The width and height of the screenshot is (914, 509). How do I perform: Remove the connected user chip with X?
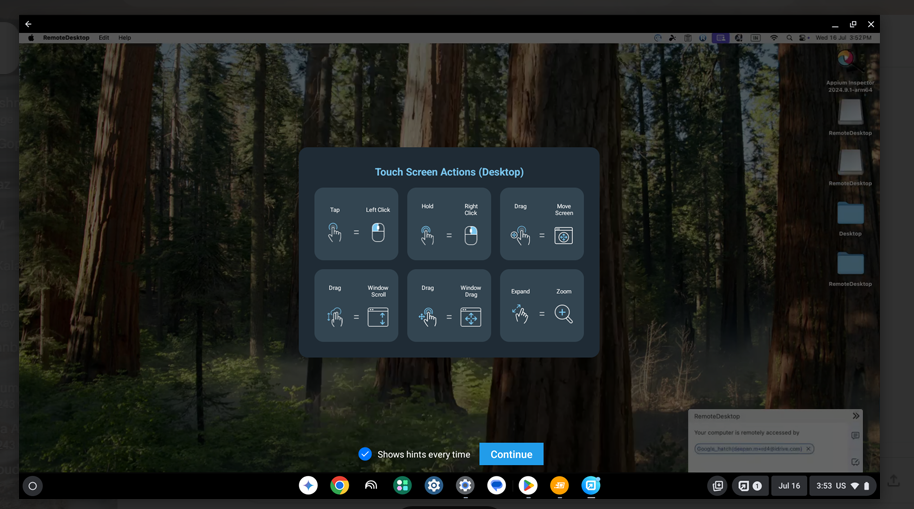point(808,449)
